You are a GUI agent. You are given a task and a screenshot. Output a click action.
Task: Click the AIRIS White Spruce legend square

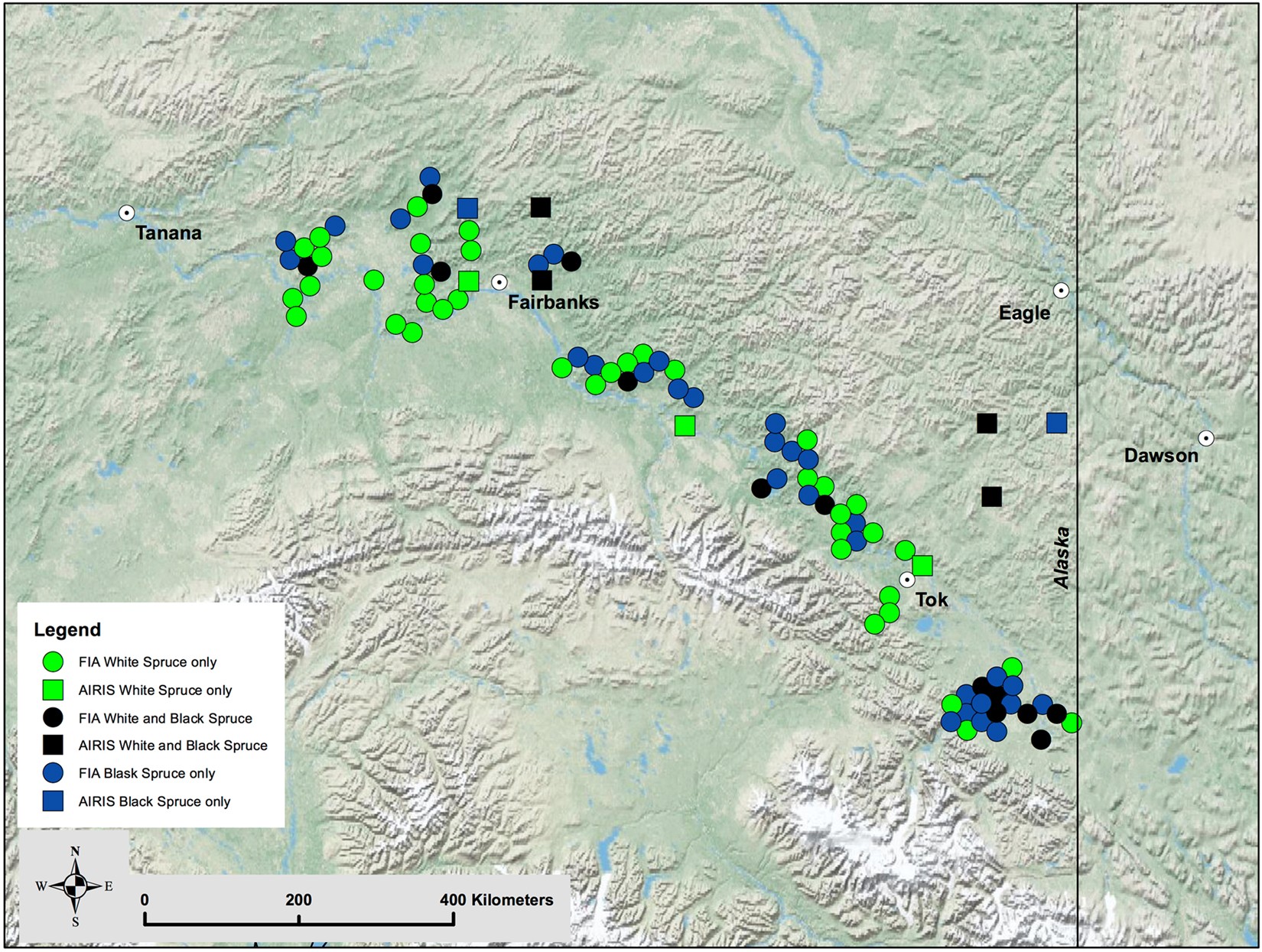click(x=53, y=690)
